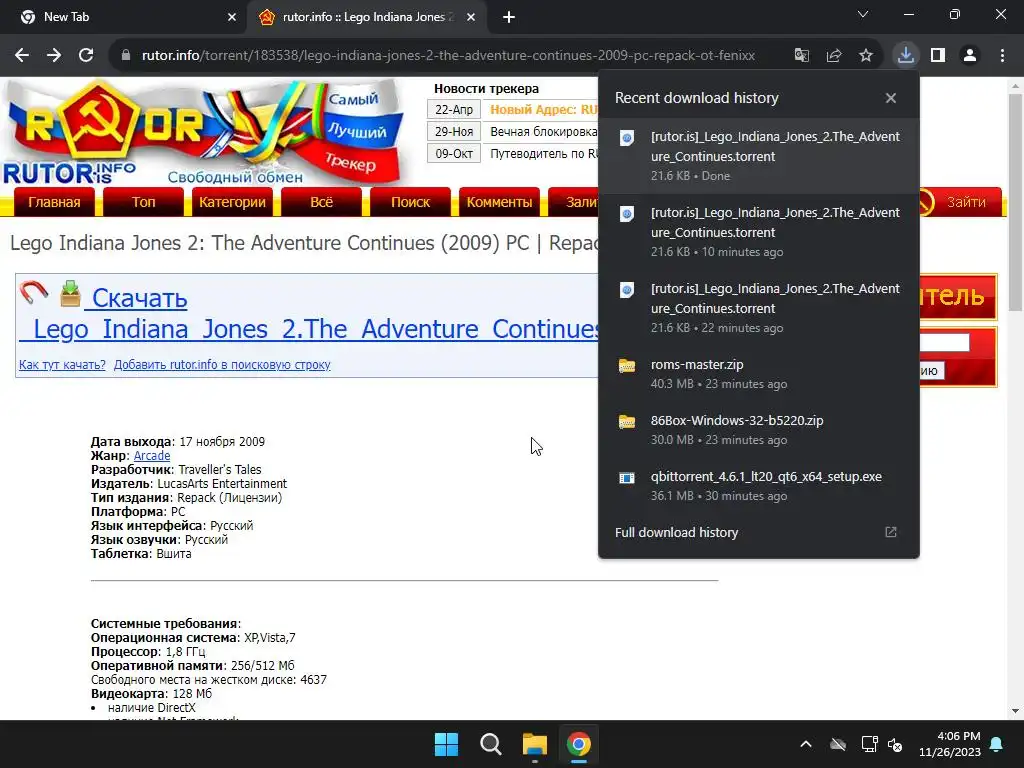1024x768 pixels.
Task: Click the network display tray icon
Action: [x=869, y=744]
